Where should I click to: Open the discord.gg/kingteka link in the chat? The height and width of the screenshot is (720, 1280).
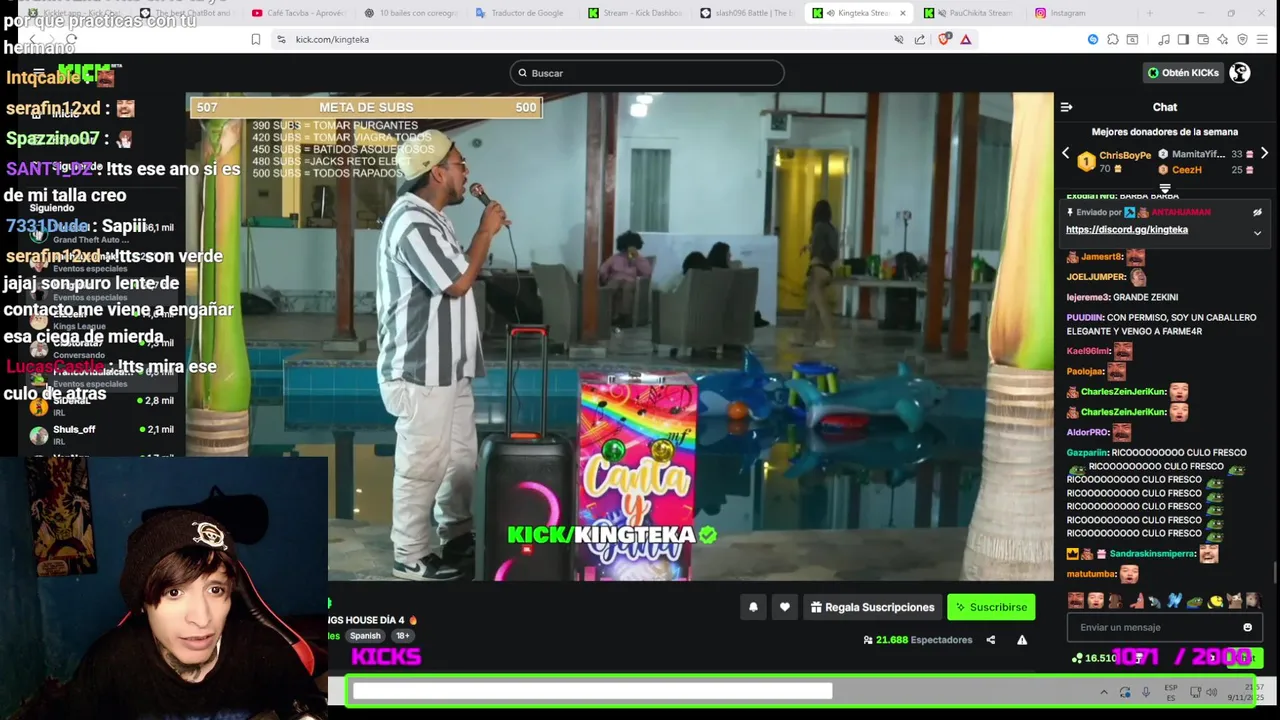pyautogui.click(x=1126, y=229)
